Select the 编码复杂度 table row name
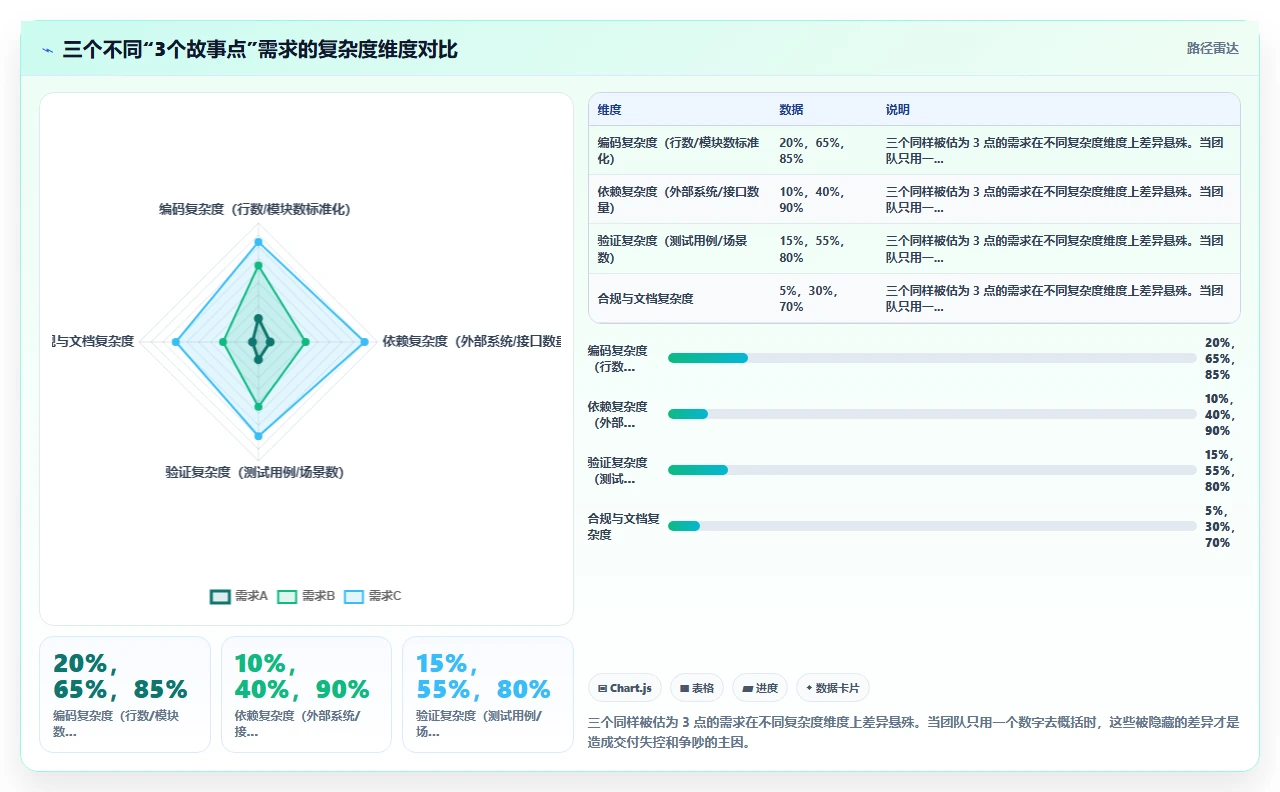The image size is (1280, 792). pyautogui.click(x=677, y=150)
